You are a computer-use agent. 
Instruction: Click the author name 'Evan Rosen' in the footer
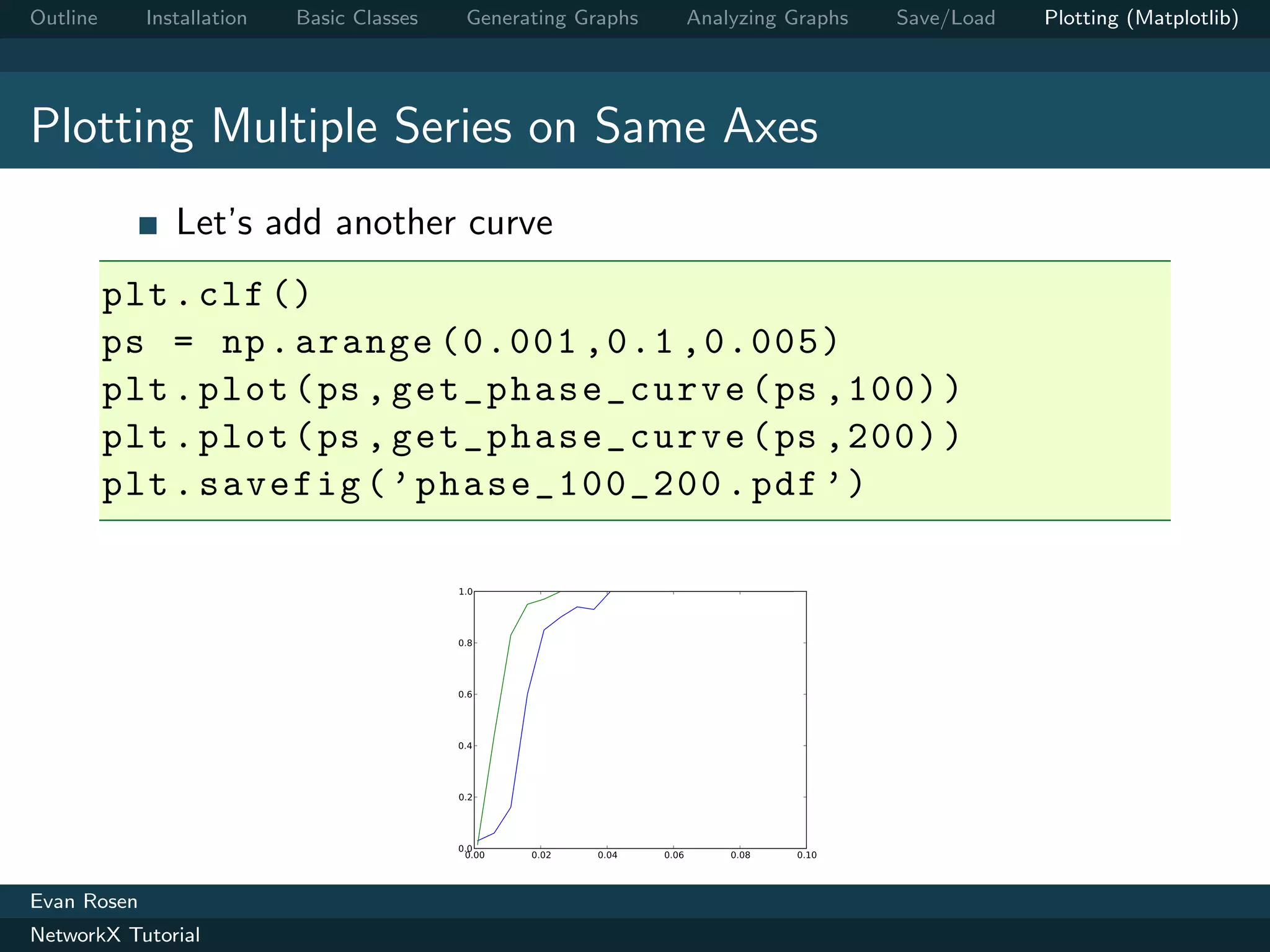[x=84, y=901]
